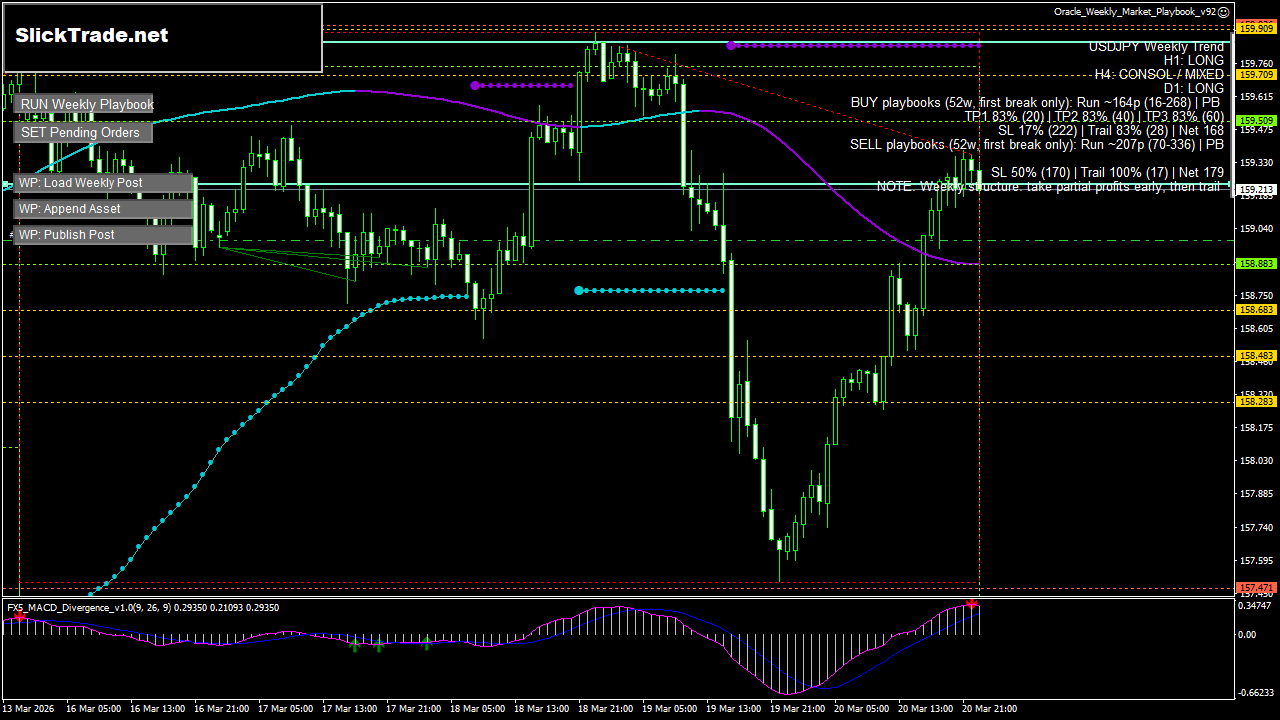The image size is (1280, 720).
Task: Click the SL 17% (222) stats line
Action: [x=1111, y=131]
